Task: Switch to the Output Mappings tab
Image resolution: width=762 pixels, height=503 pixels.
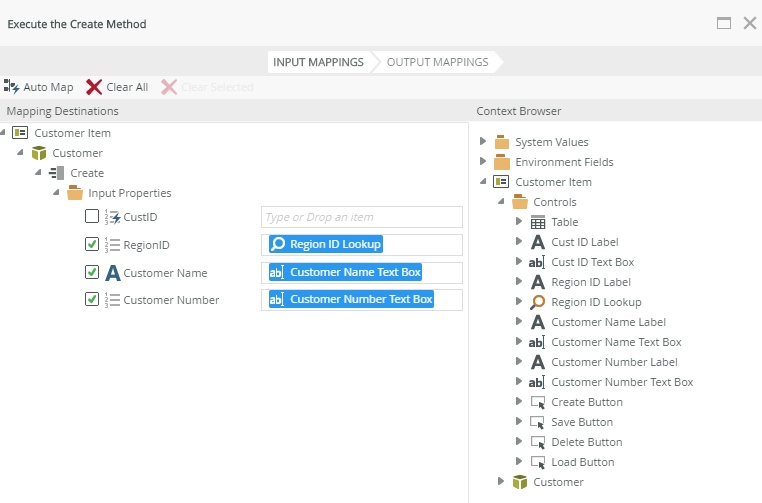Action: 437,62
